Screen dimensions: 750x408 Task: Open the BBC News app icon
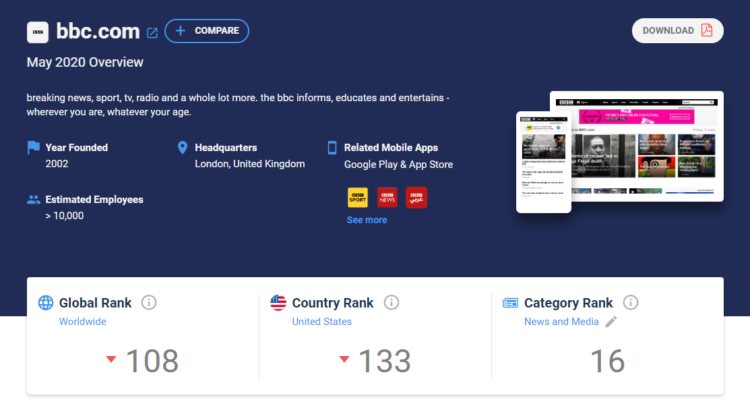pyautogui.click(x=387, y=198)
